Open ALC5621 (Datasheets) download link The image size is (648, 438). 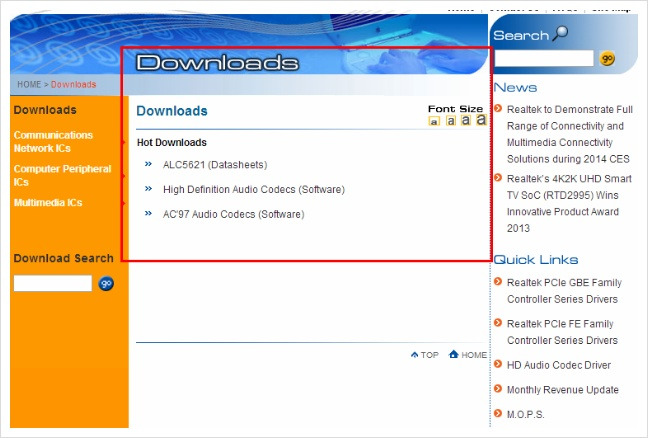(215, 165)
